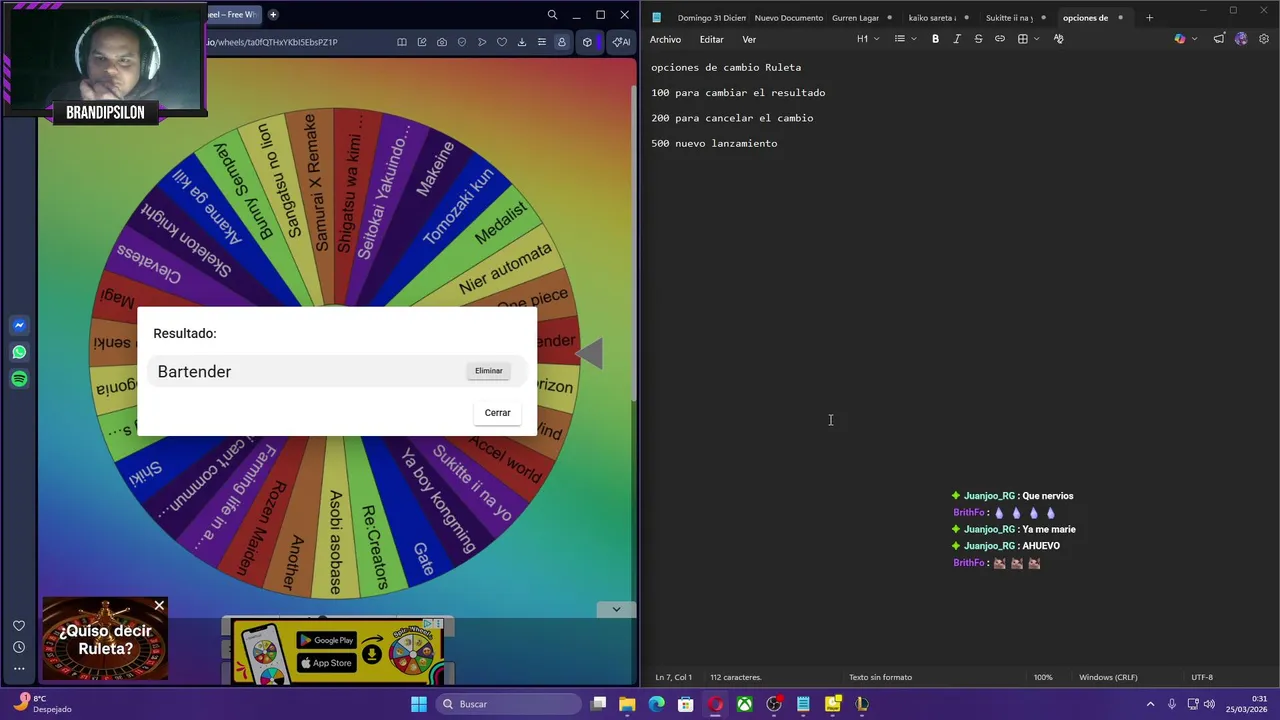
Task: Click the weather widget on taskbar
Action: tap(45, 704)
